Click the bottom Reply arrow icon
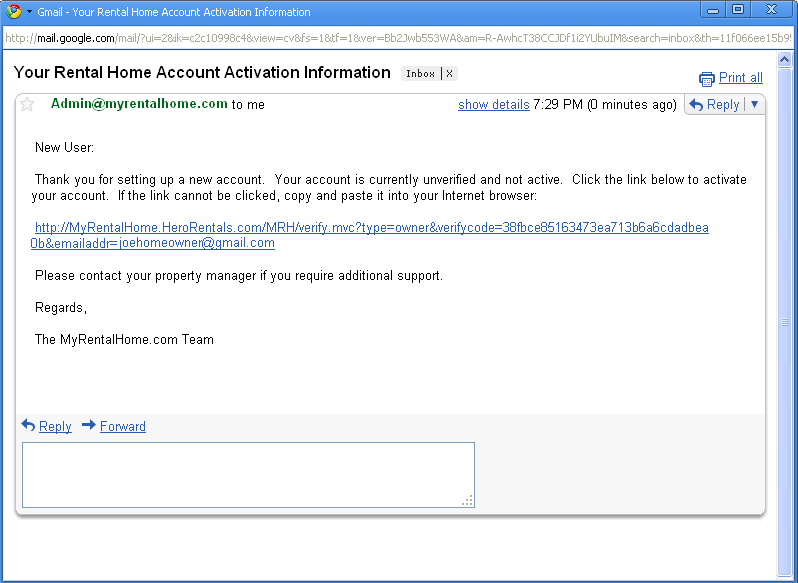Screen dimensions: 798x583 28,425
